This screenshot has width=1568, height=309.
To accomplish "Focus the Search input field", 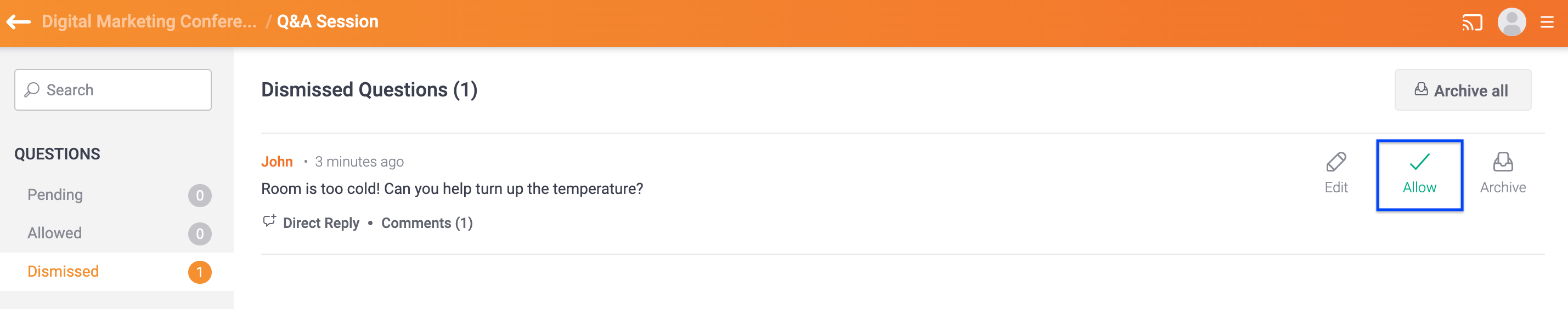I will pos(113,90).
